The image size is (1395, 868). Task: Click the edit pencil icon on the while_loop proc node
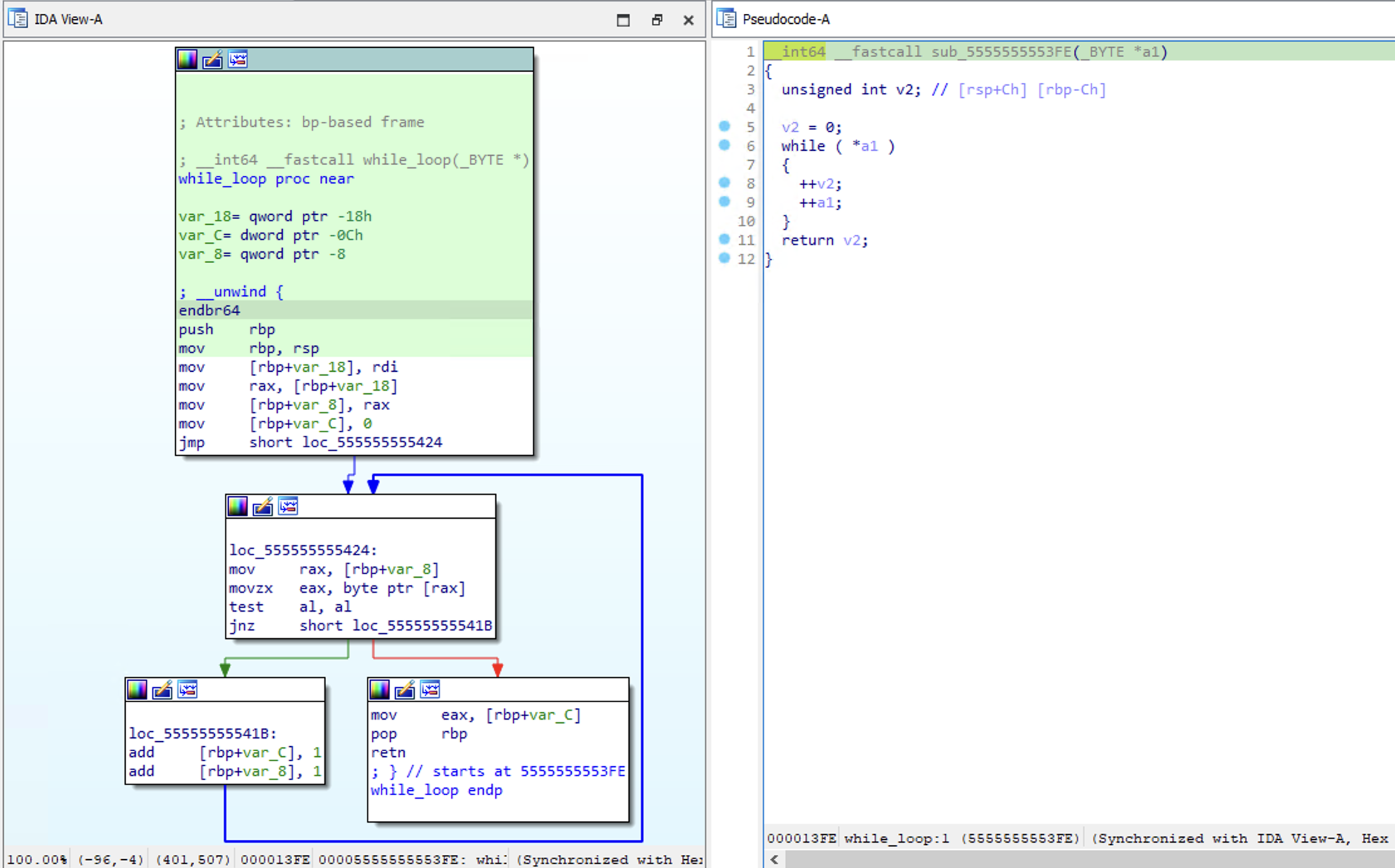coord(212,60)
